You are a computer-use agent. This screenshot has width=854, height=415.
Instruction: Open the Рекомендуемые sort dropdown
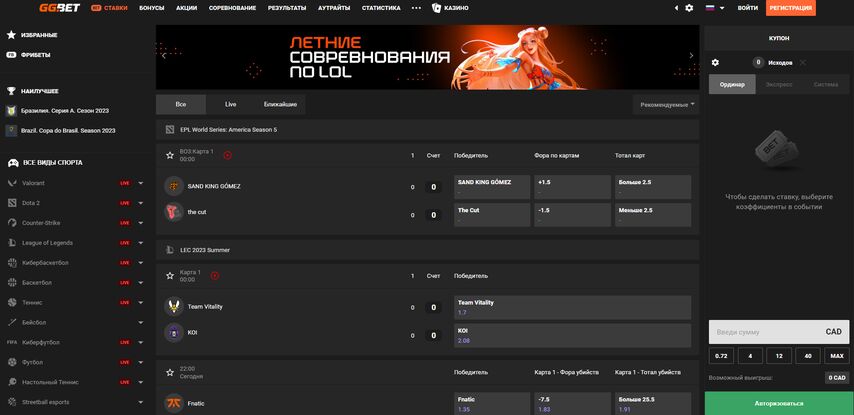666,105
